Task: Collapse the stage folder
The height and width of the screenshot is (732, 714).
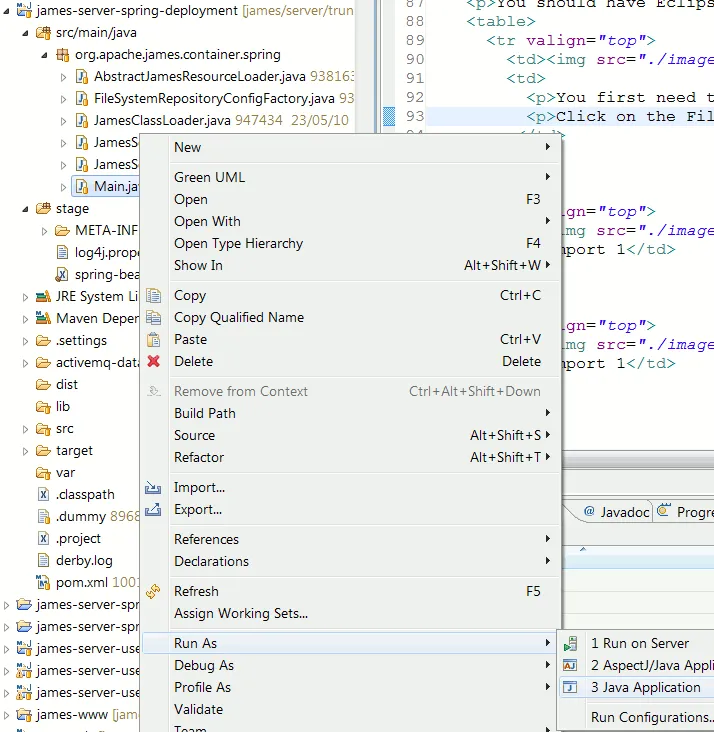Action: click(x=26, y=209)
